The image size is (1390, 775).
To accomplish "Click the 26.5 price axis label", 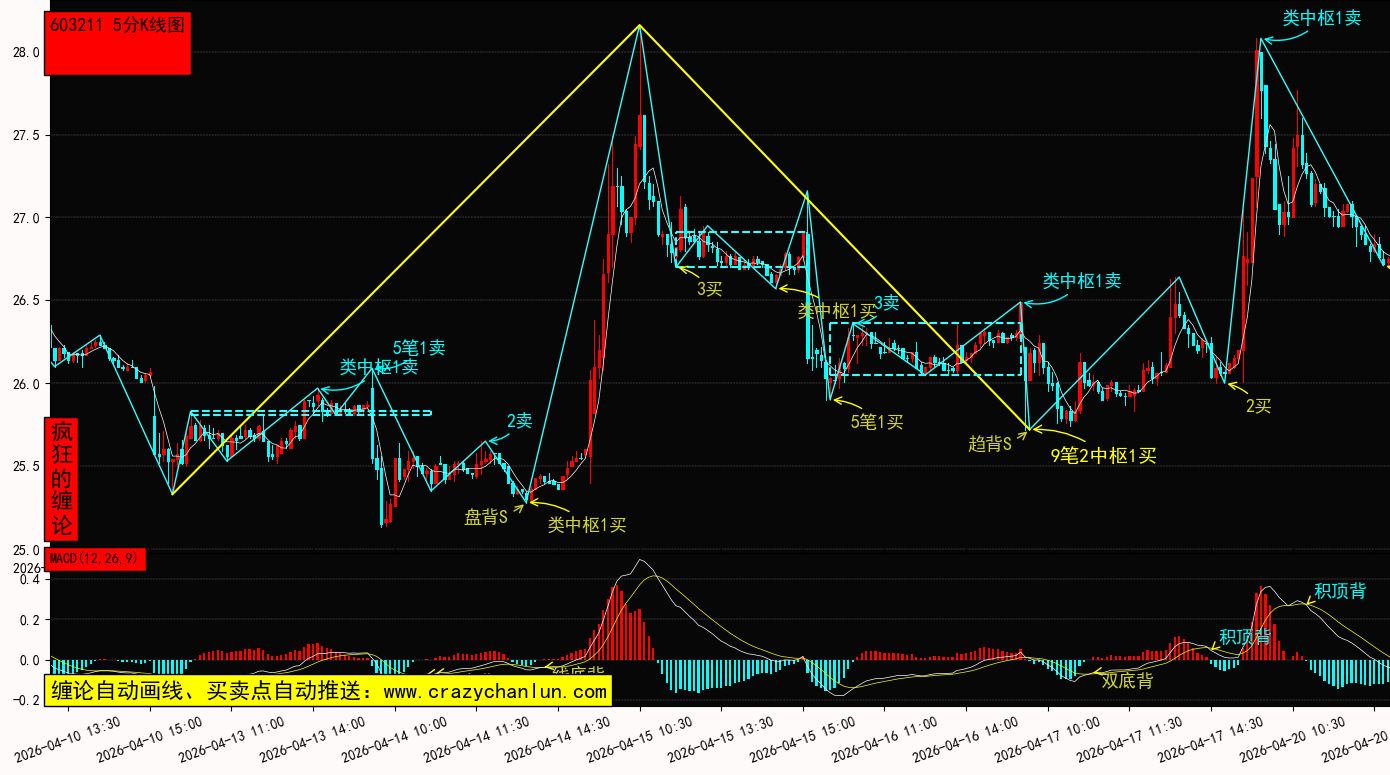I will (x=26, y=300).
